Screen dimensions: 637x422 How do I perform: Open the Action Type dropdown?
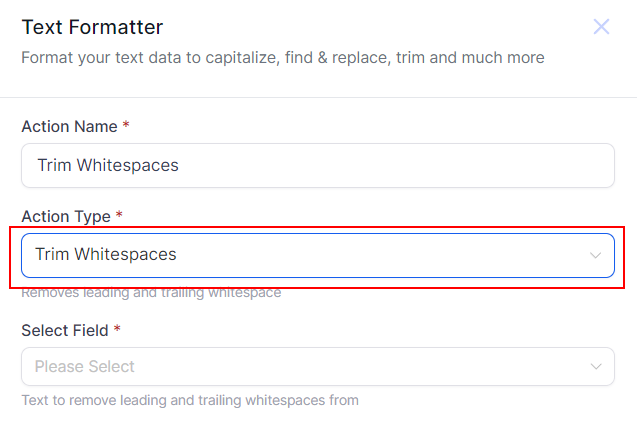click(x=317, y=255)
